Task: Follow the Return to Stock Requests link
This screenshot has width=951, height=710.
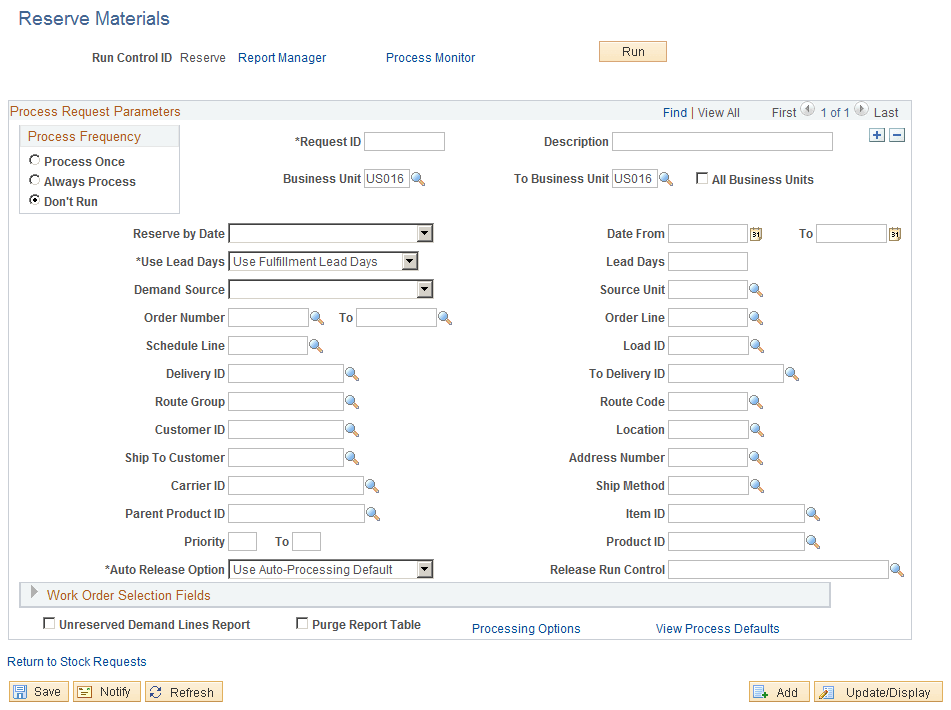Action: click(76, 661)
